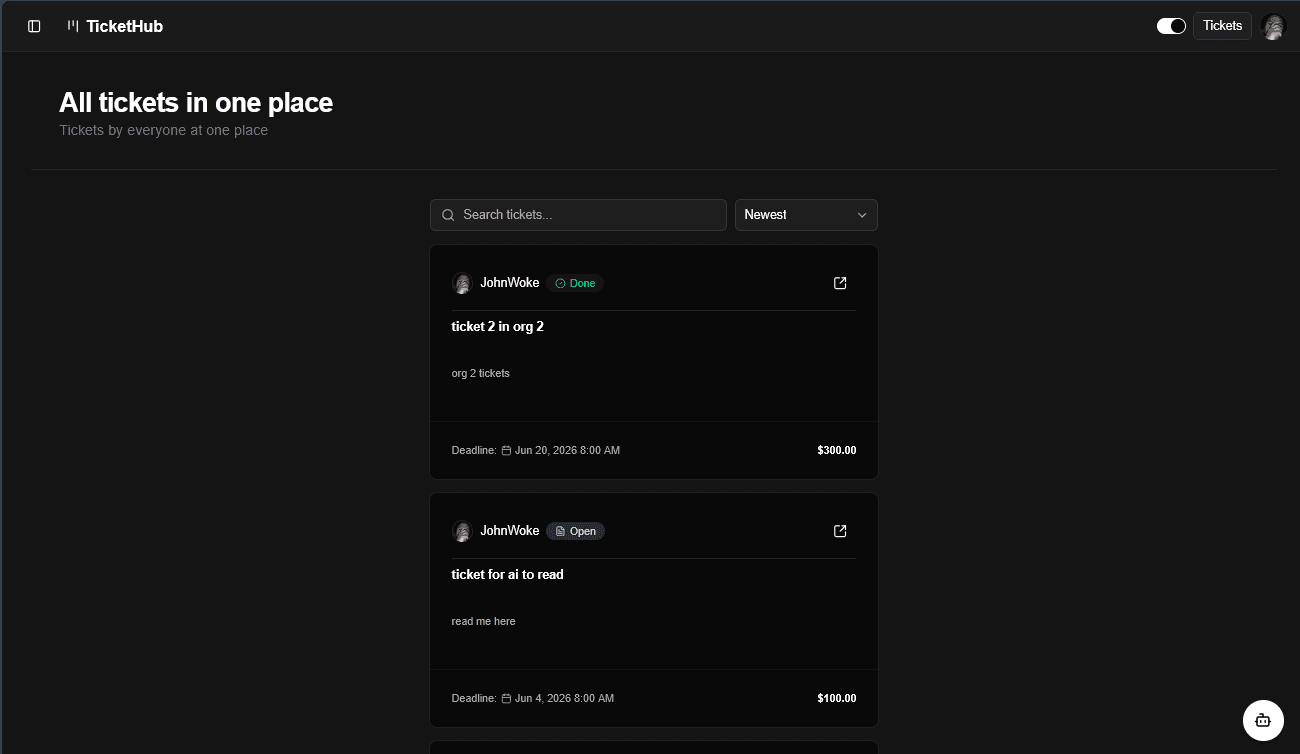Click 'read me here' description text

click(484, 621)
